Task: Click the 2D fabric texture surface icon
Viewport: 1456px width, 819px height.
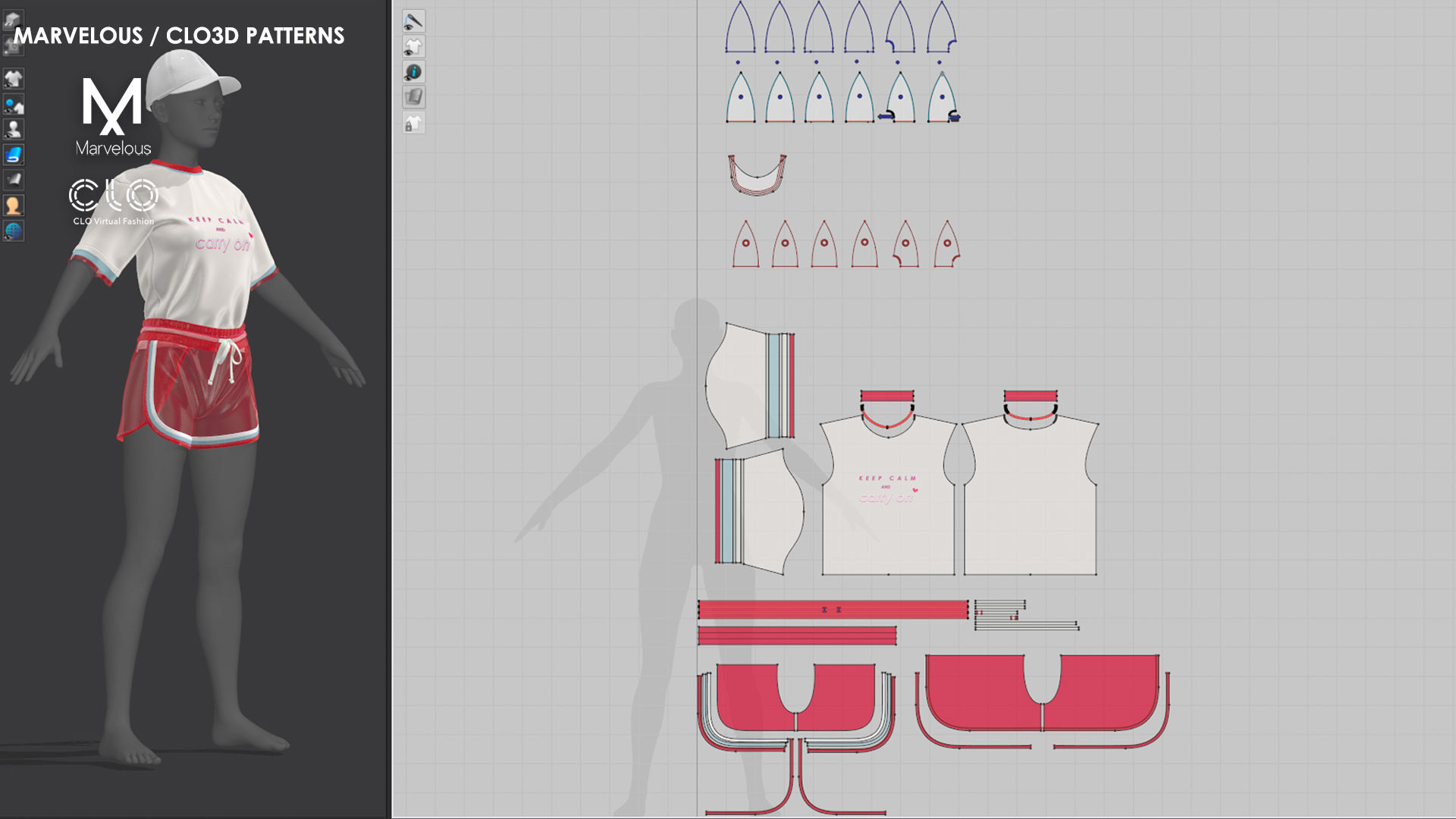Action: coord(413,97)
